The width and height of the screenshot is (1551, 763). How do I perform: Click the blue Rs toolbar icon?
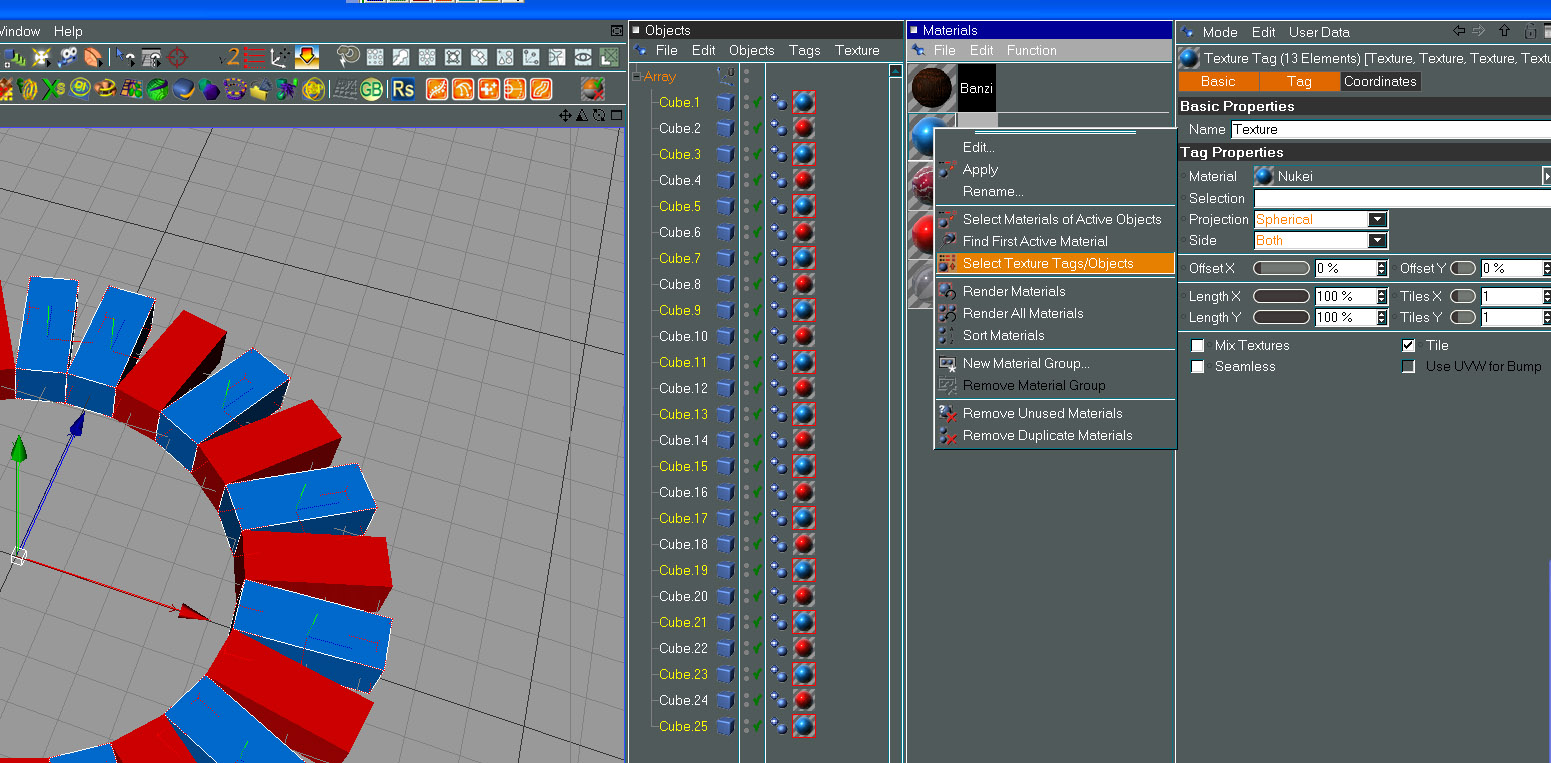(x=403, y=89)
